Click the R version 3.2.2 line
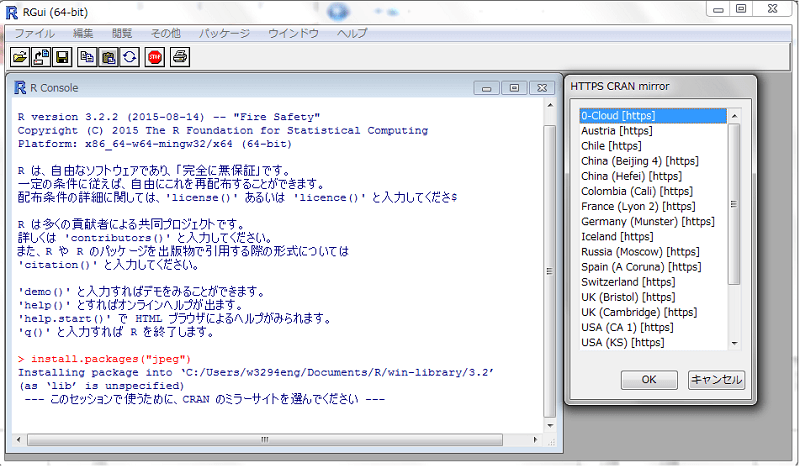 [x=169, y=117]
